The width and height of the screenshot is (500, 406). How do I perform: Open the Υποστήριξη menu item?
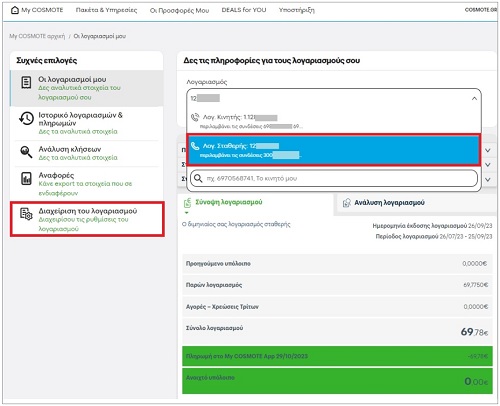[297, 10]
